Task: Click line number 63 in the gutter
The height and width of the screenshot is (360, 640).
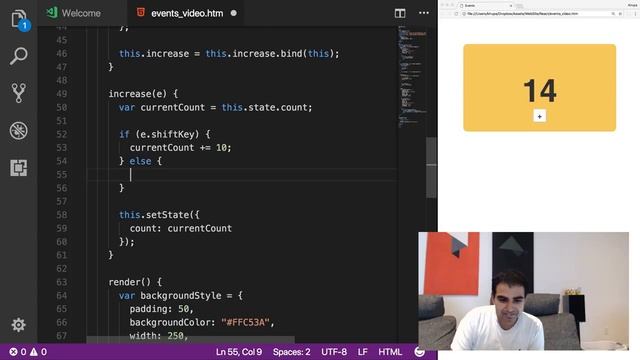Action: tap(62, 282)
